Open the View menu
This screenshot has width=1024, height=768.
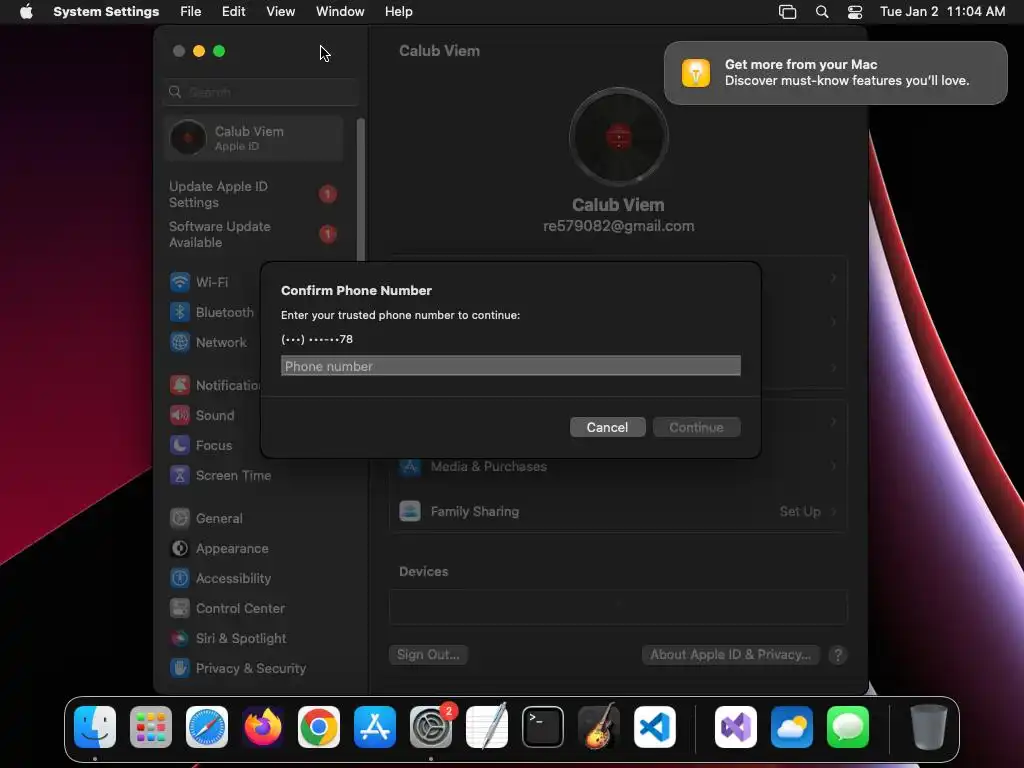(280, 12)
